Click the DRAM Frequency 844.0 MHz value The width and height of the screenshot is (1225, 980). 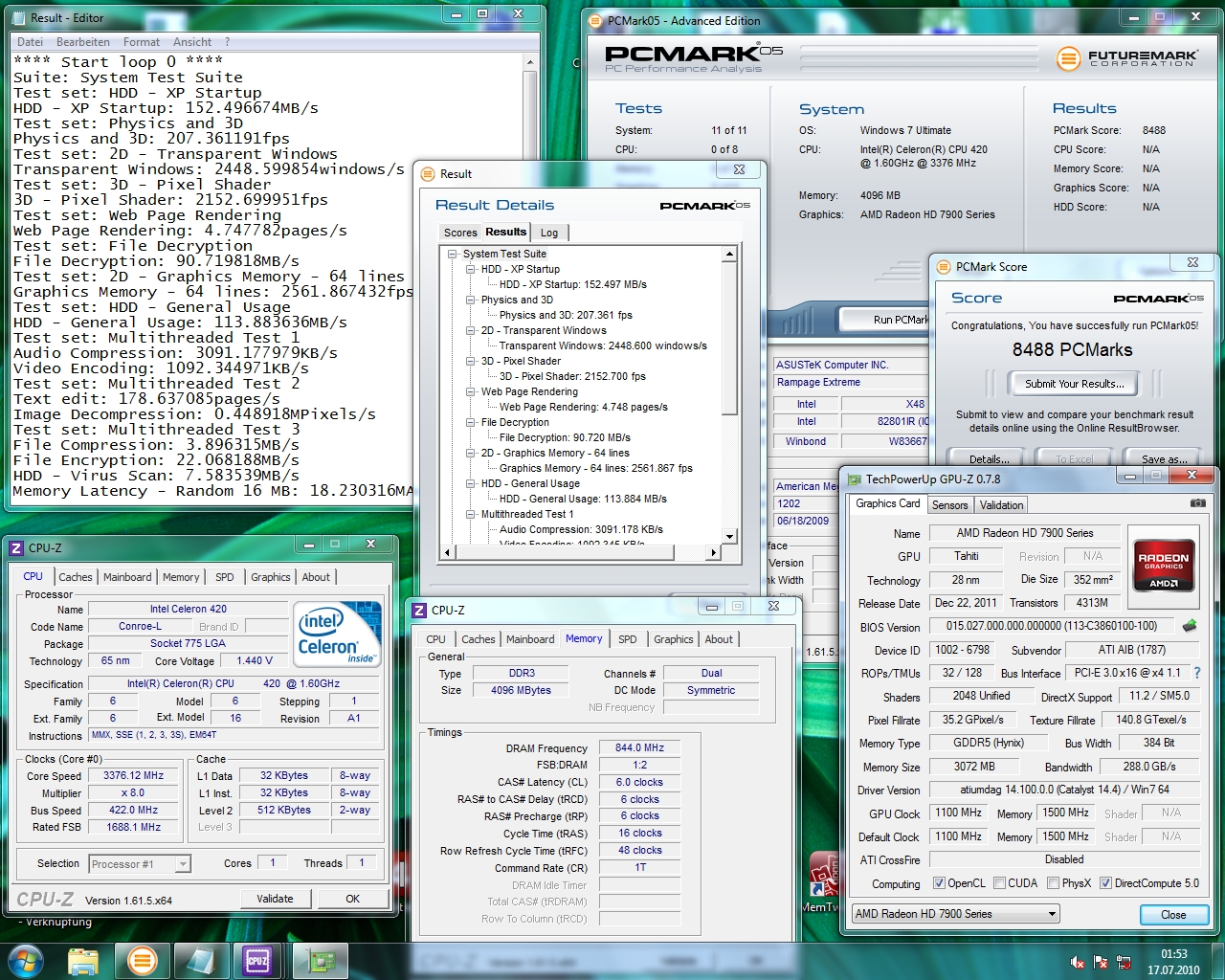tap(639, 747)
